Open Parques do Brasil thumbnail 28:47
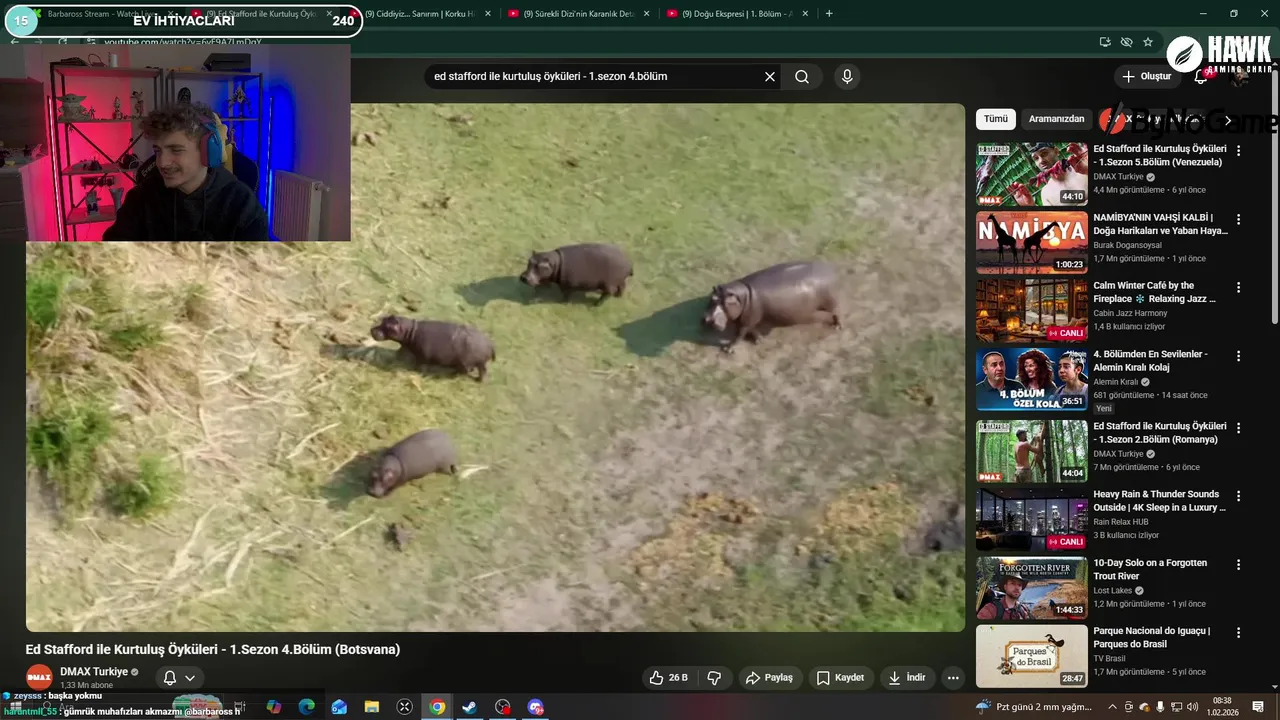 [1031, 656]
